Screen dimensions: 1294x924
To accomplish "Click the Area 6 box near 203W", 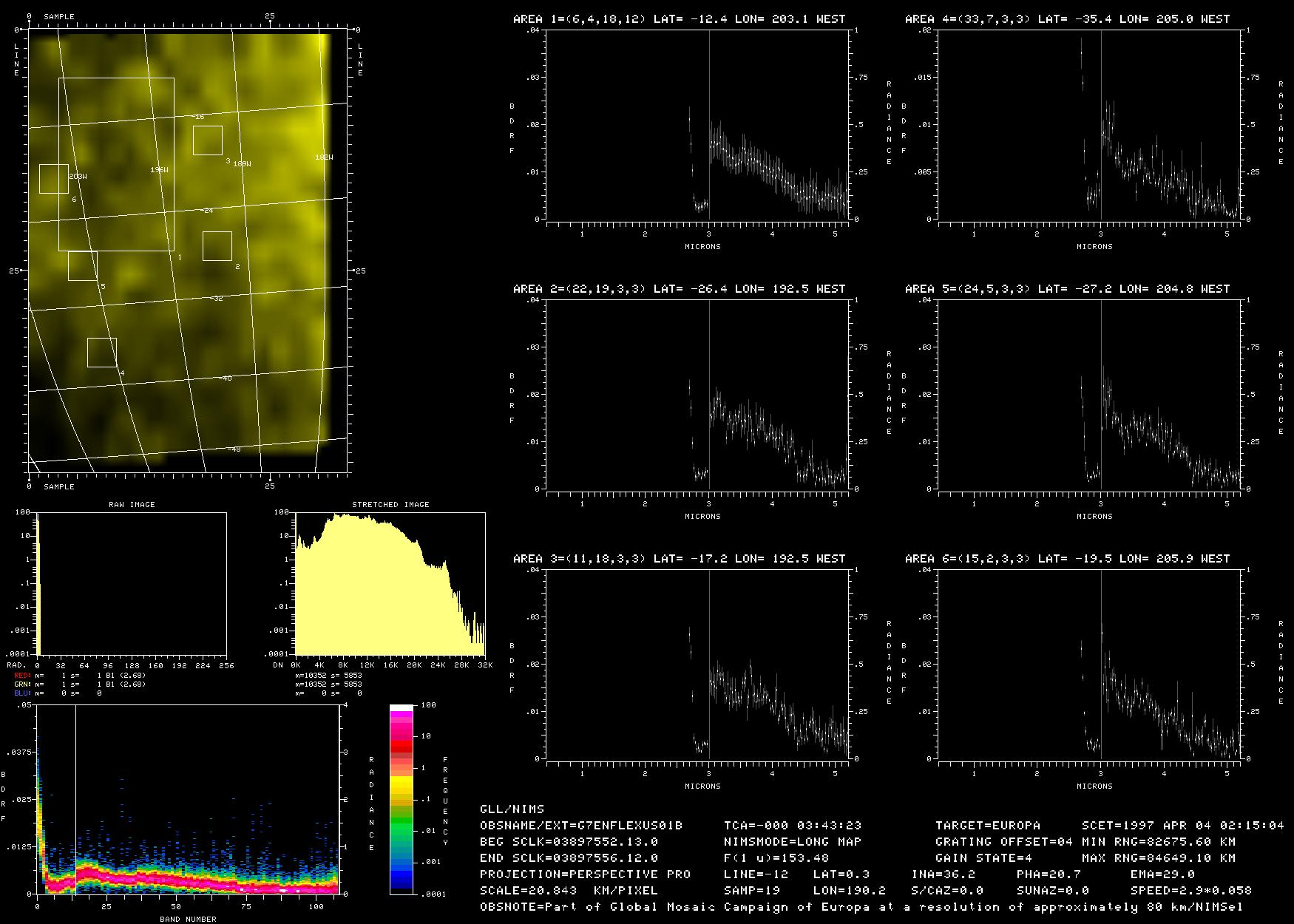I will (x=54, y=179).
